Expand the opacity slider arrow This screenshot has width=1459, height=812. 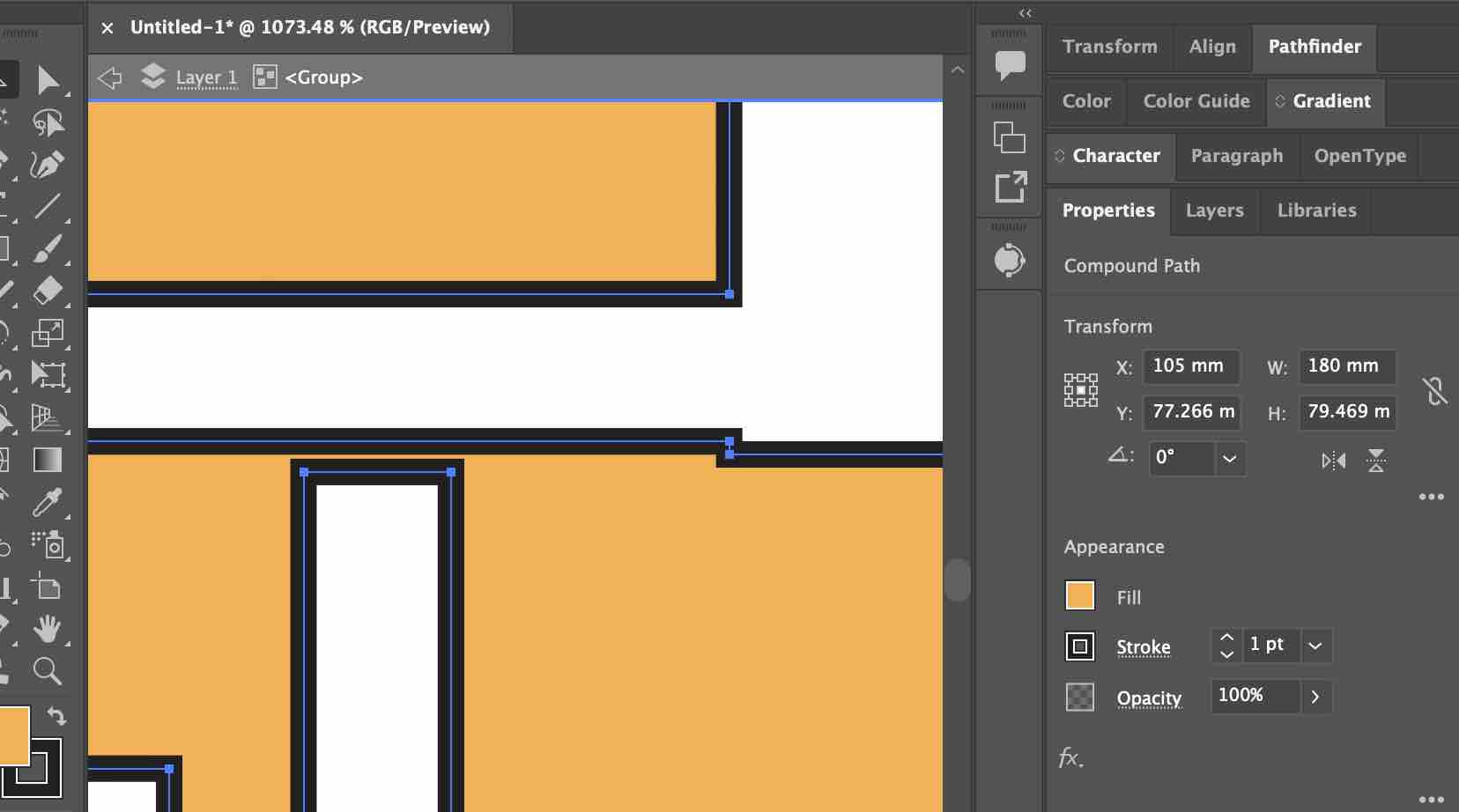coord(1315,697)
